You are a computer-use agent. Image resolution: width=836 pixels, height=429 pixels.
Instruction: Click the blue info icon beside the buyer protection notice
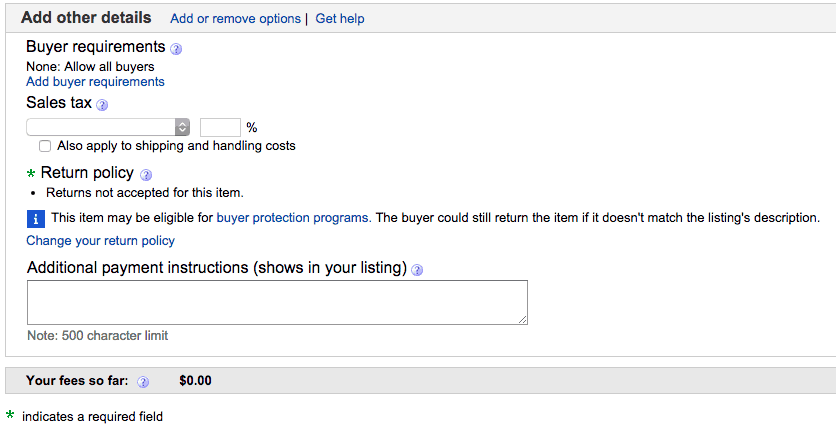[36, 218]
